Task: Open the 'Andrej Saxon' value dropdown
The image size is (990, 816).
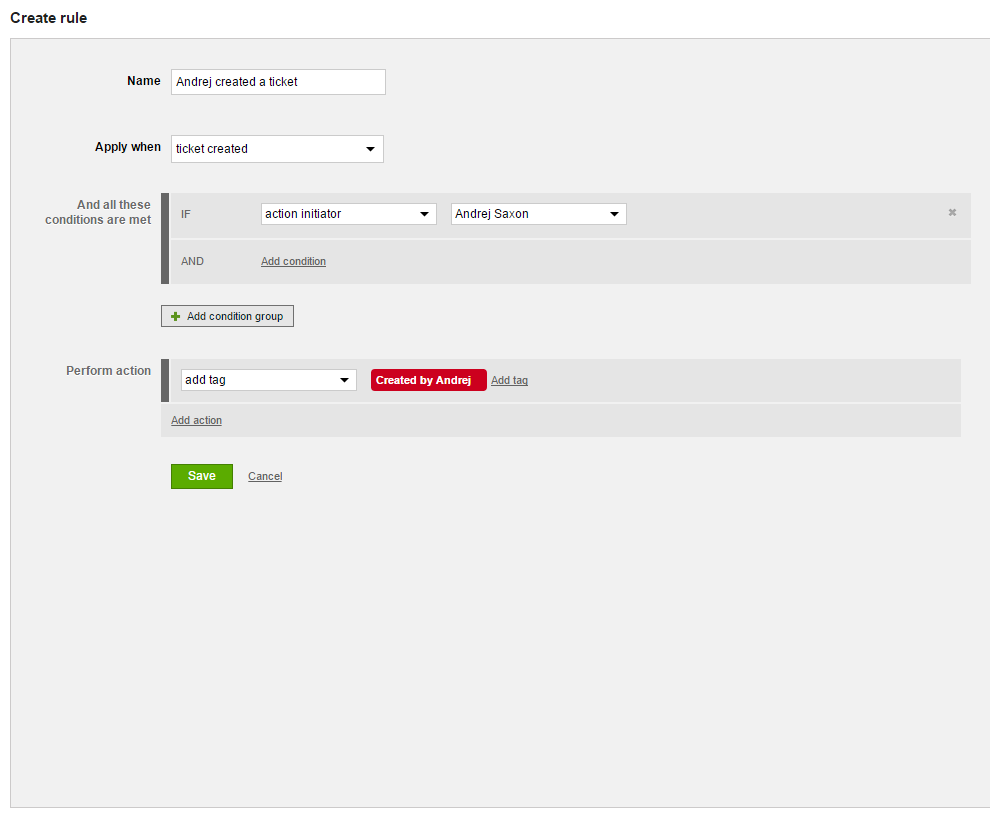Action: pyautogui.click(x=538, y=214)
